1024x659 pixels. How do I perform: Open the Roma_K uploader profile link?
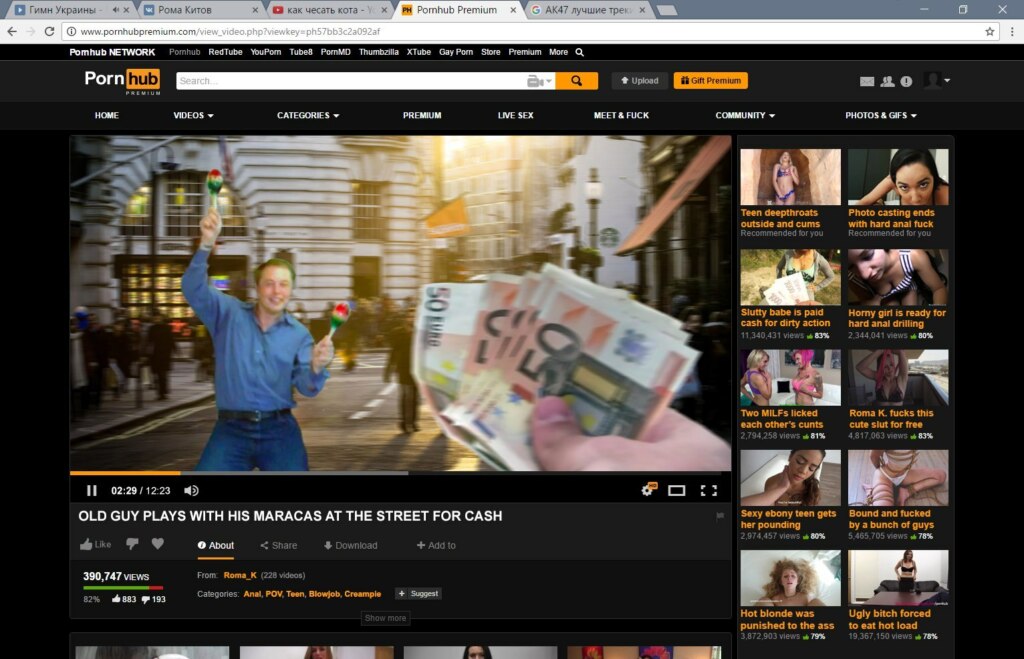coord(240,575)
